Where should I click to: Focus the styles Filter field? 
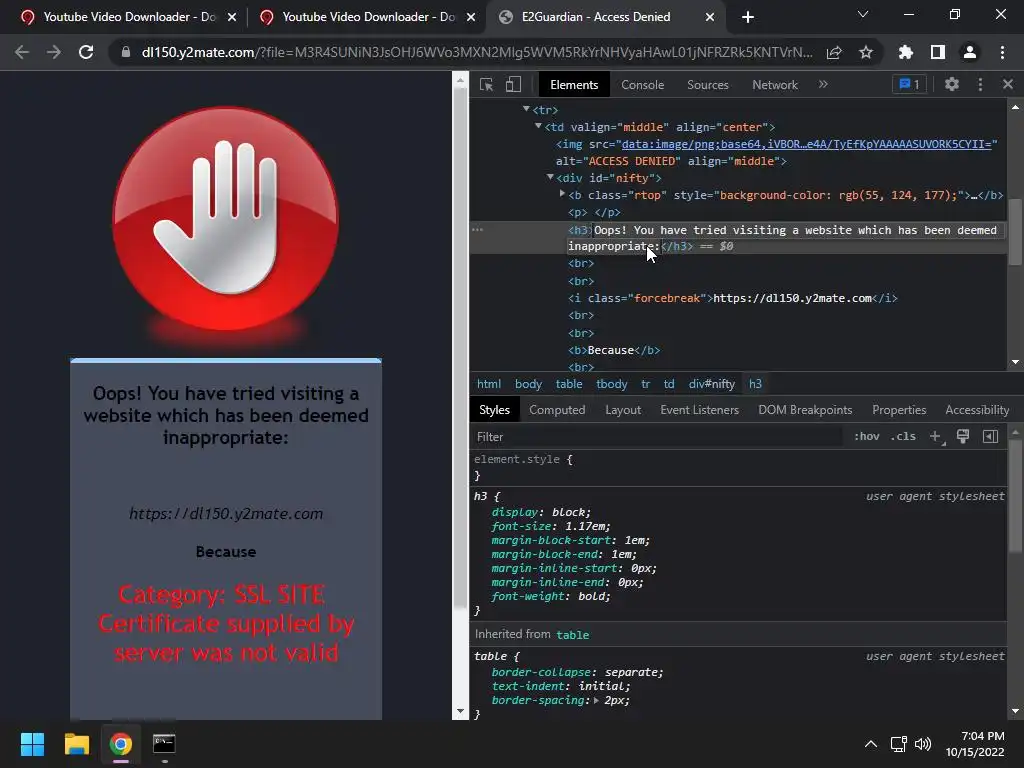[x=658, y=437]
